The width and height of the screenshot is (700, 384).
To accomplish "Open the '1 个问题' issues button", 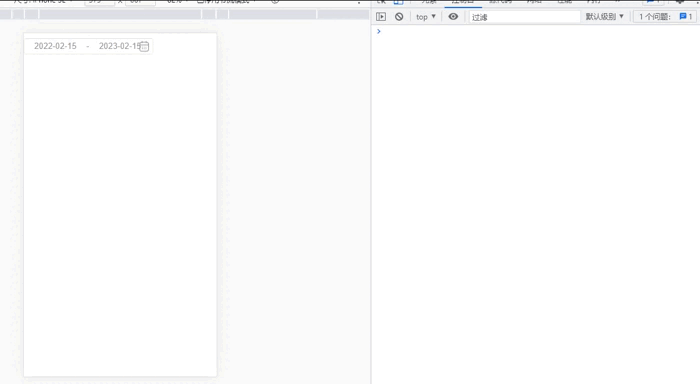I will (x=665, y=17).
